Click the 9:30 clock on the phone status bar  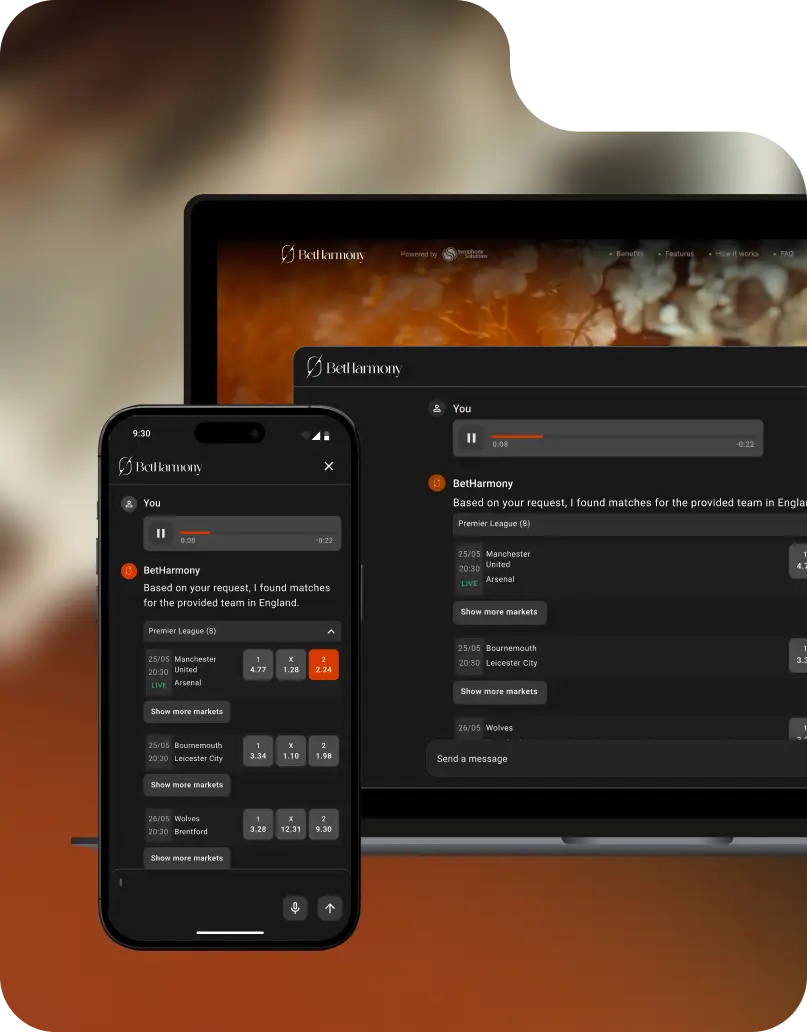pyautogui.click(x=142, y=433)
